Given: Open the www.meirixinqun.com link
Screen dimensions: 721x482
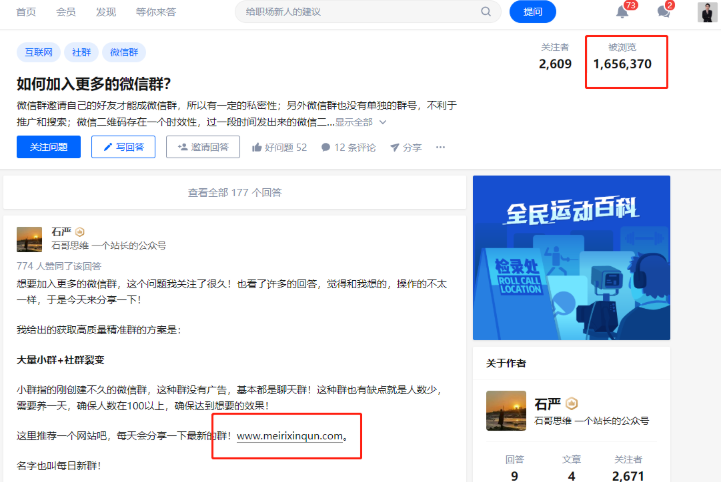Looking at the screenshot, I should (290, 436).
